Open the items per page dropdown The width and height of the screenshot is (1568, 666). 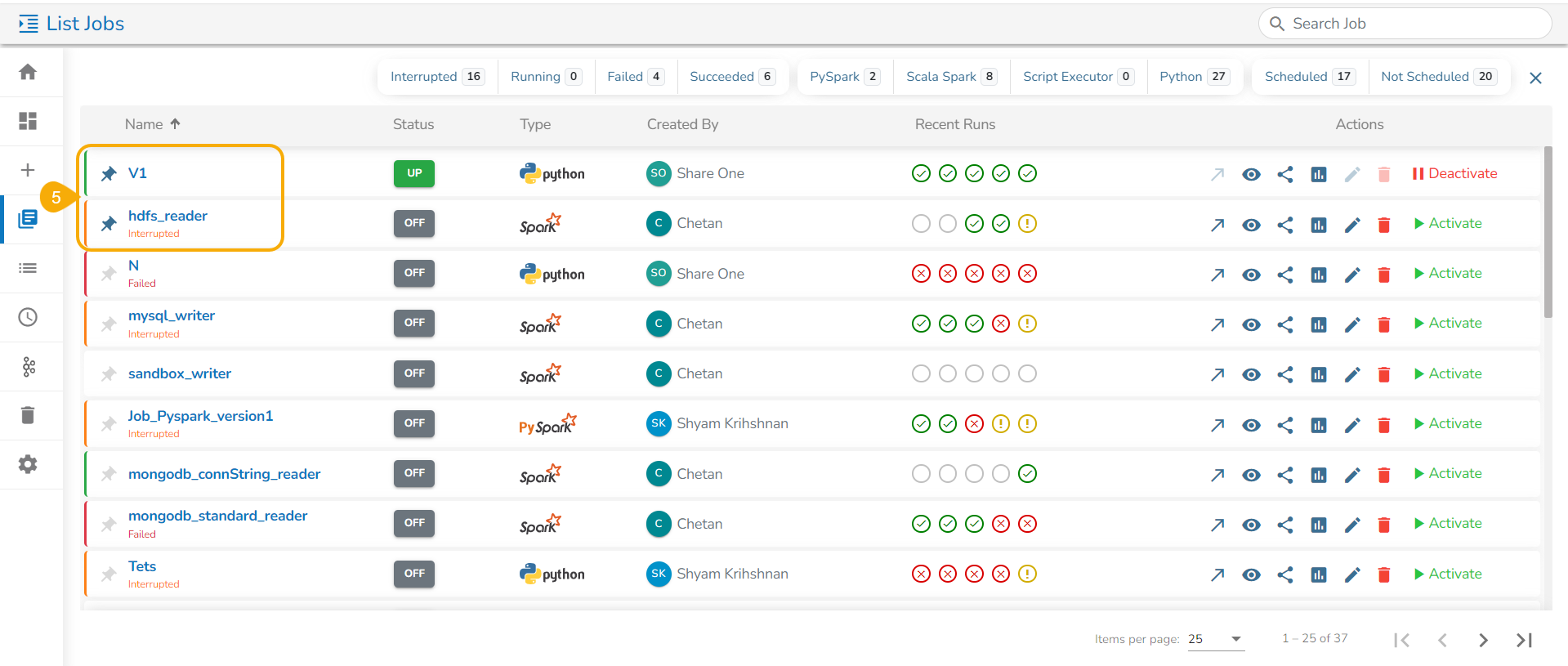pos(1216,639)
